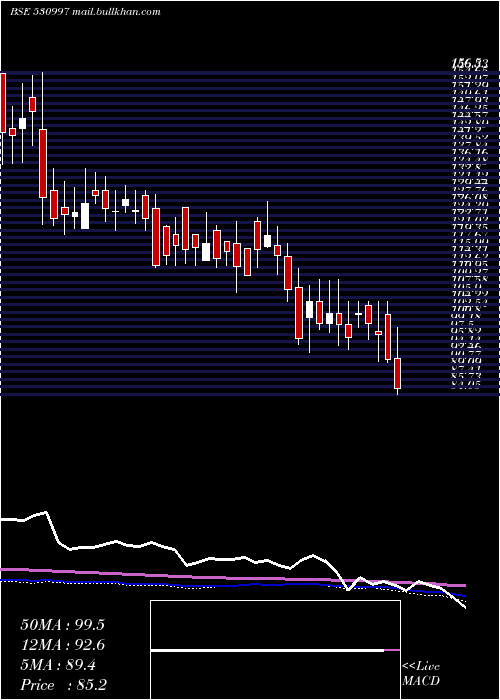Click the BSE 530997 mail.bullkhan.com header text
This screenshot has height=700, width=500.
[x=85, y=12]
